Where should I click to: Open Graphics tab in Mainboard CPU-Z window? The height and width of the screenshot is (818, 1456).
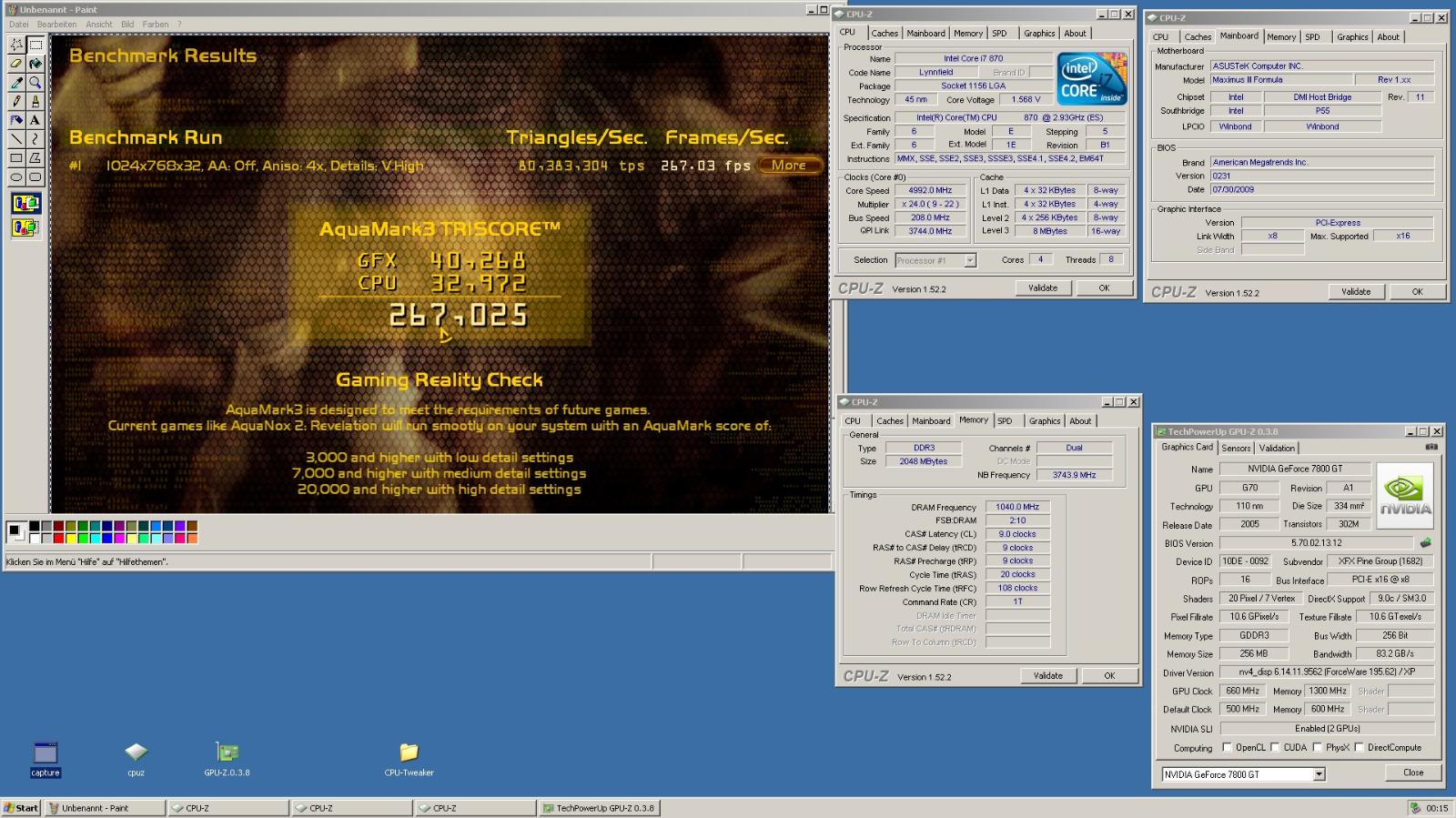click(x=1352, y=36)
